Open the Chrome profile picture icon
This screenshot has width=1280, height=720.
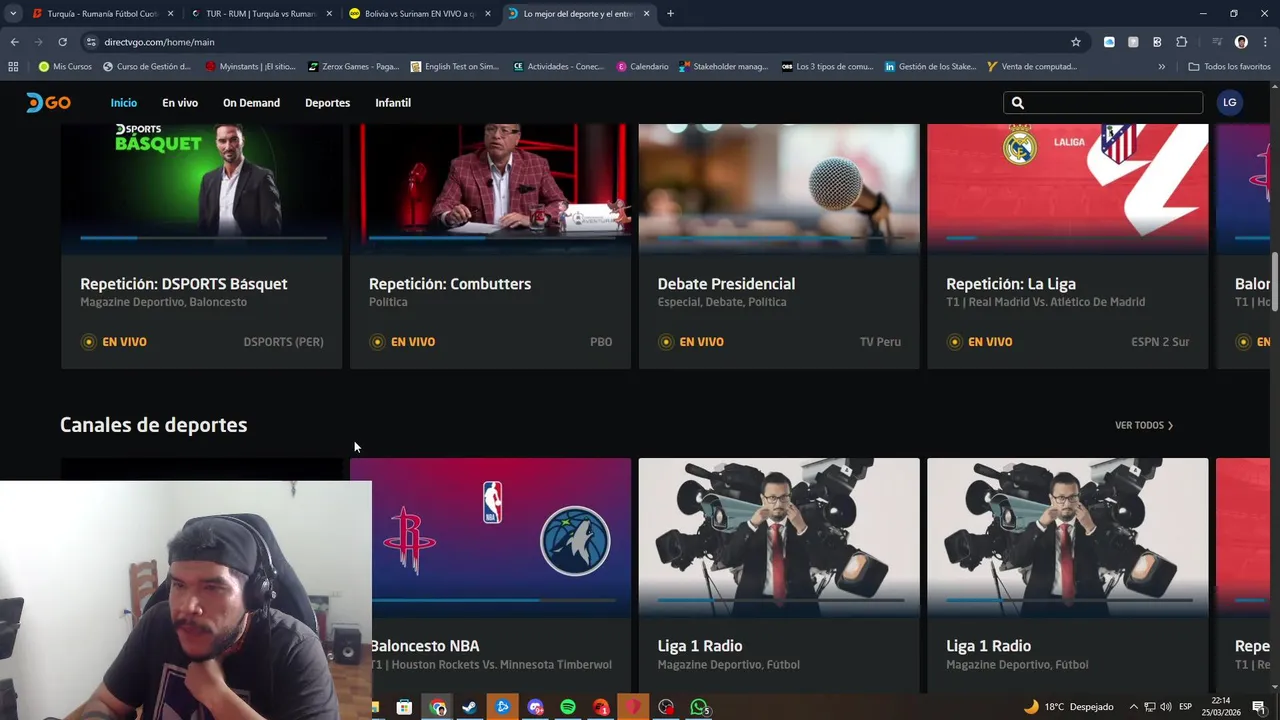(x=1241, y=42)
